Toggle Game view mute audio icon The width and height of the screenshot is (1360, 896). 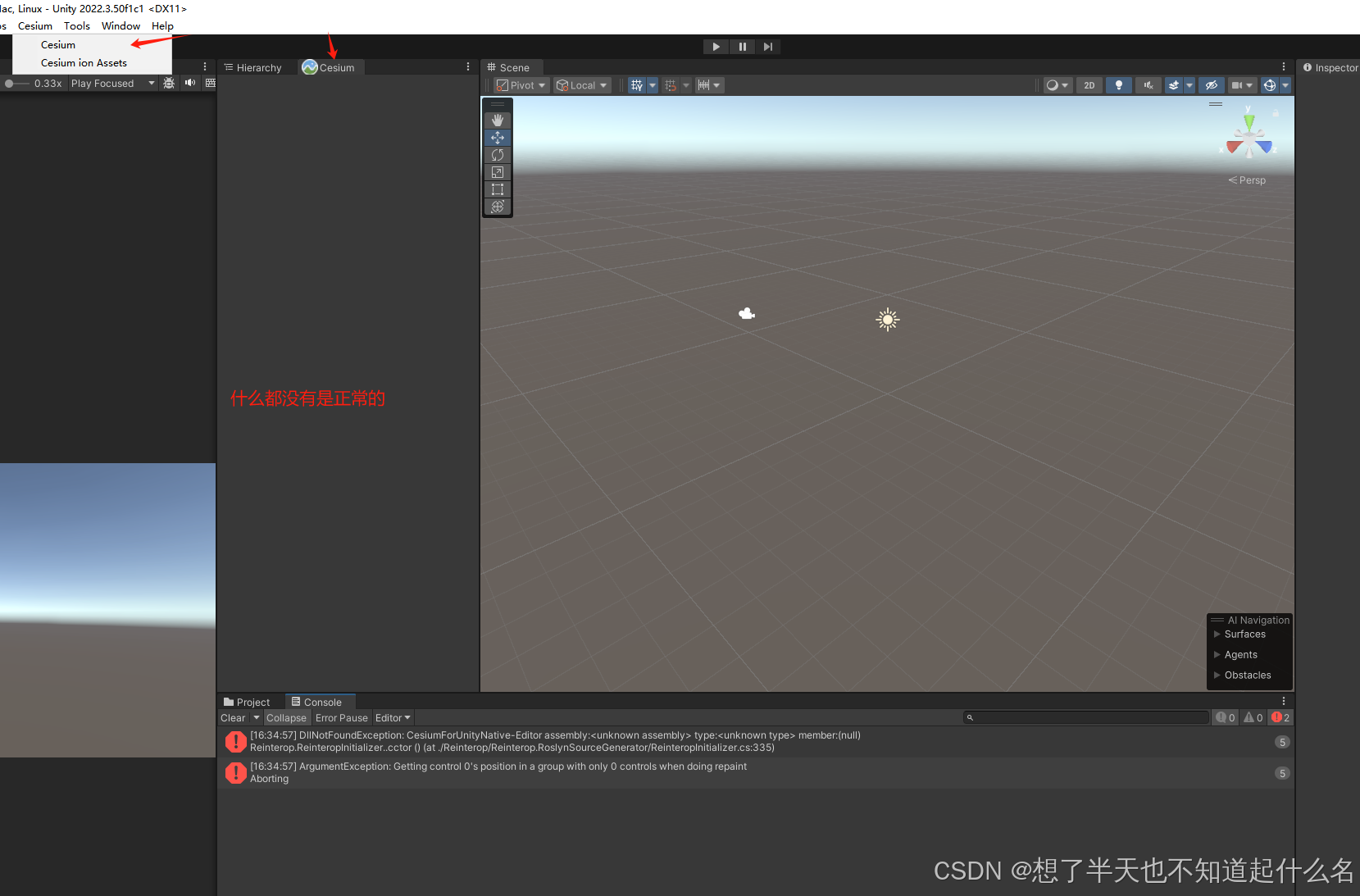coord(190,83)
